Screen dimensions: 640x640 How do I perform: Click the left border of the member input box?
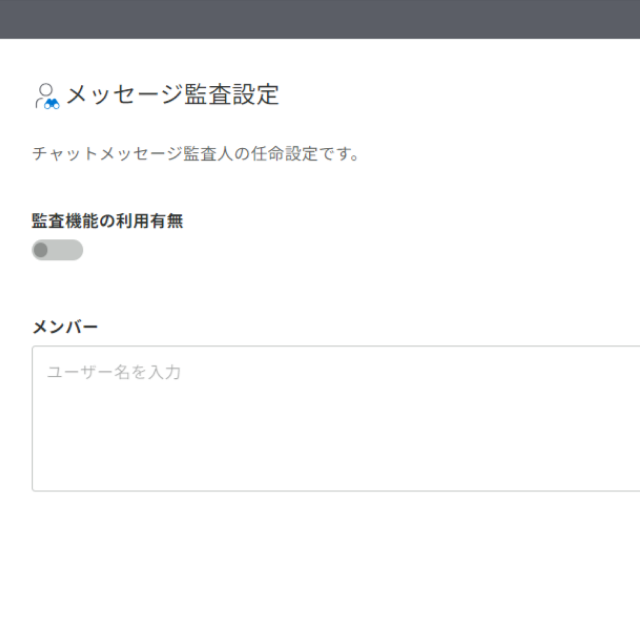coord(32,418)
